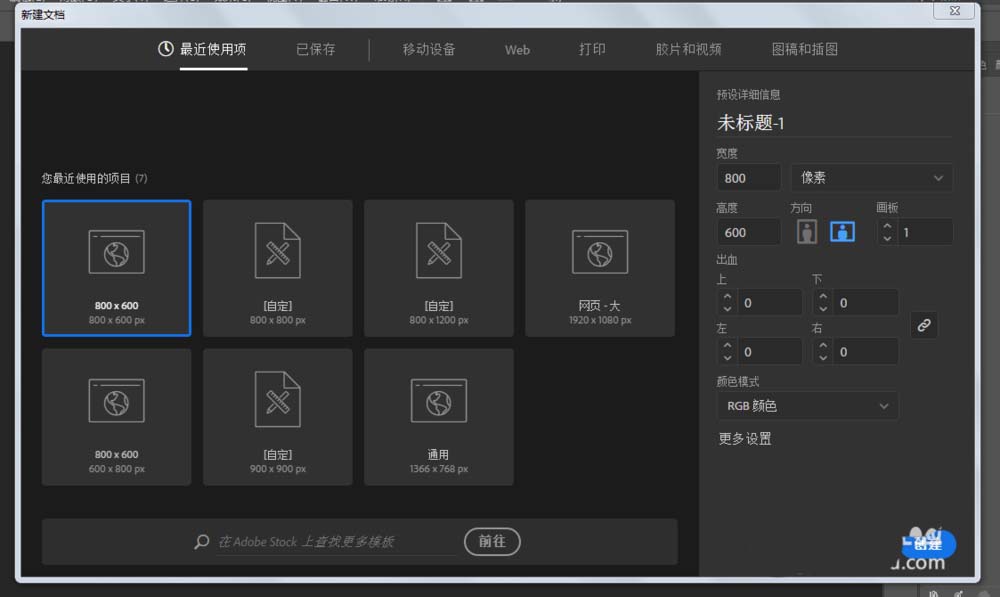1000x597 pixels.
Task: Close the 新建文档 dialog
Action: coord(955,11)
